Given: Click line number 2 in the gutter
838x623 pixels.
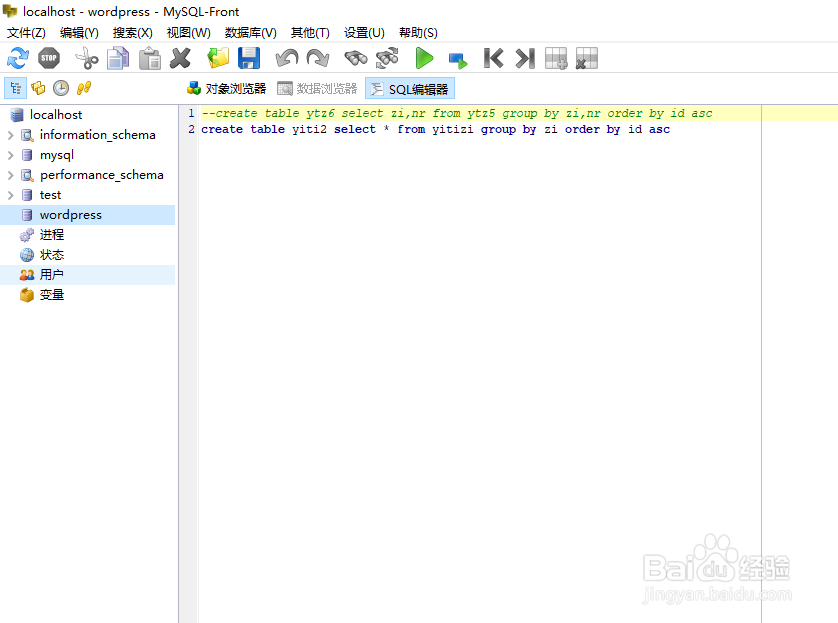Looking at the screenshot, I should click(x=191, y=129).
